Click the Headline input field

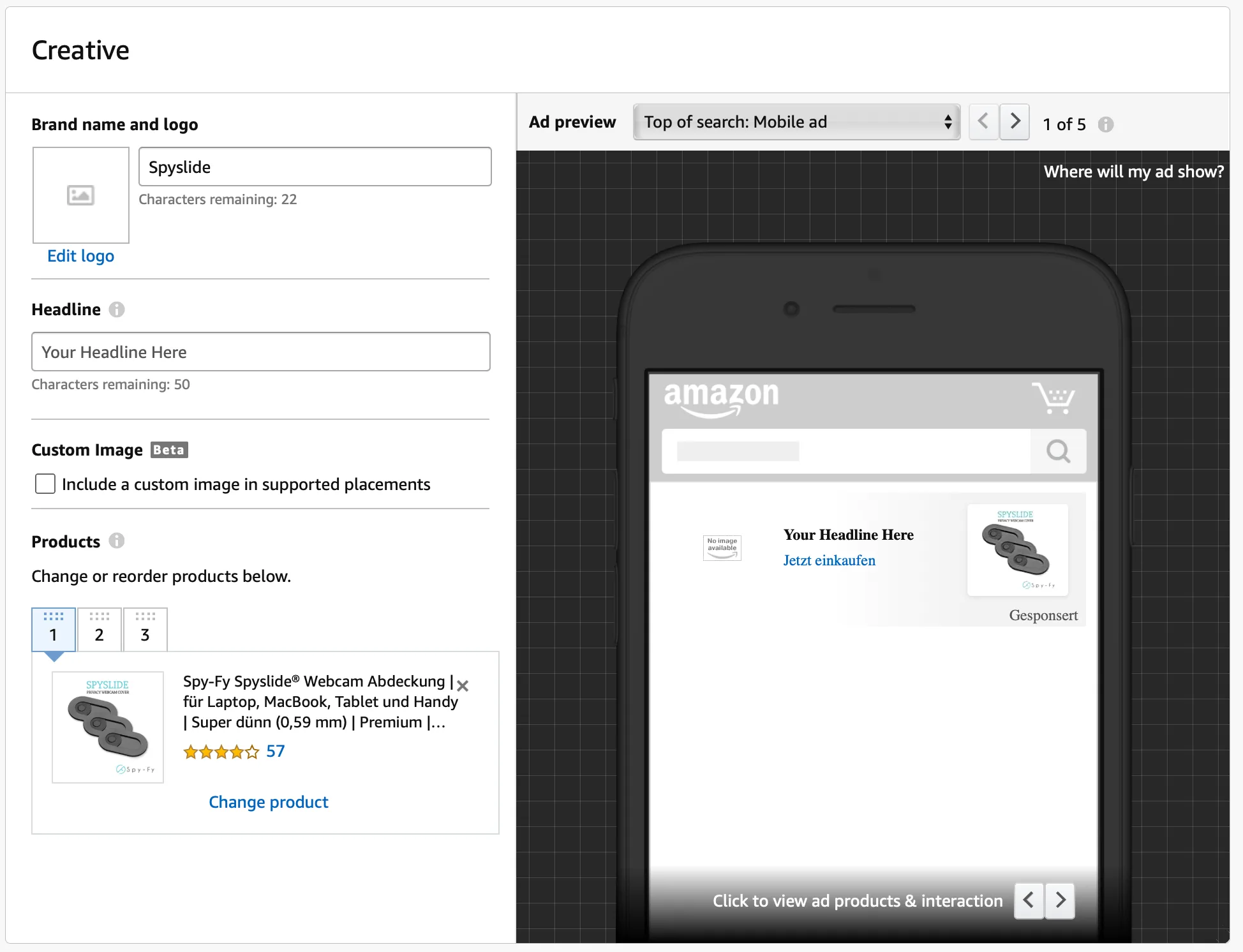tap(261, 352)
